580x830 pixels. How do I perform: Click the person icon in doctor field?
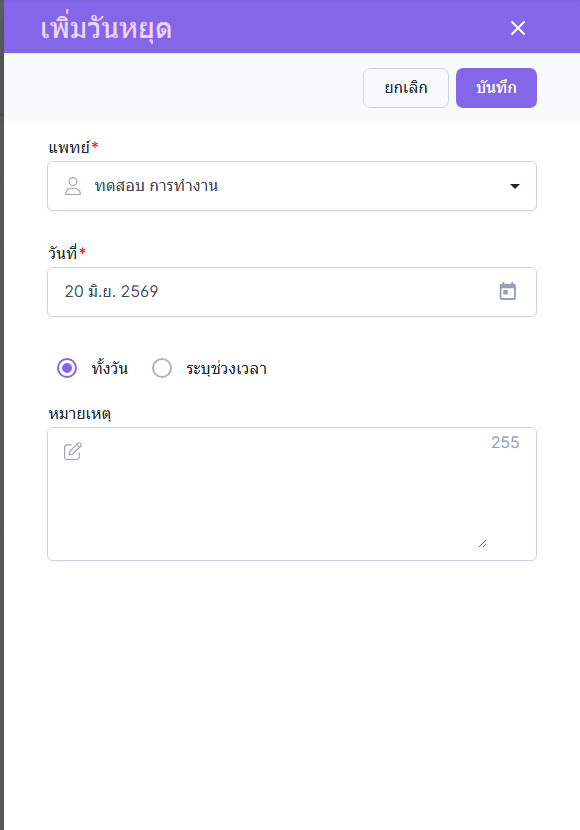coord(73,186)
